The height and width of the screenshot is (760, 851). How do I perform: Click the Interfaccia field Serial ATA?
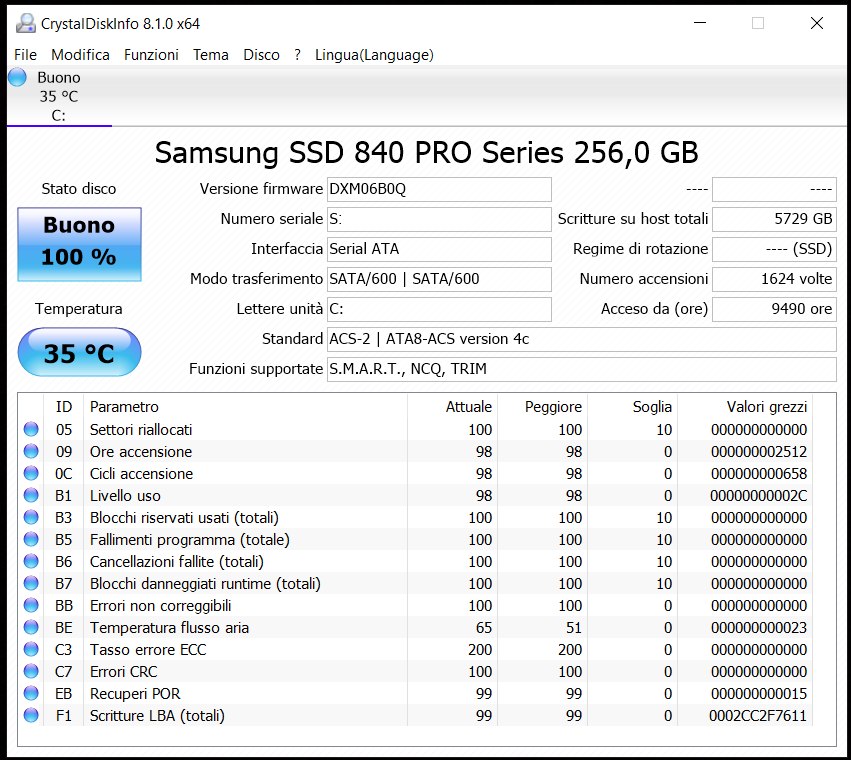pos(439,249)
